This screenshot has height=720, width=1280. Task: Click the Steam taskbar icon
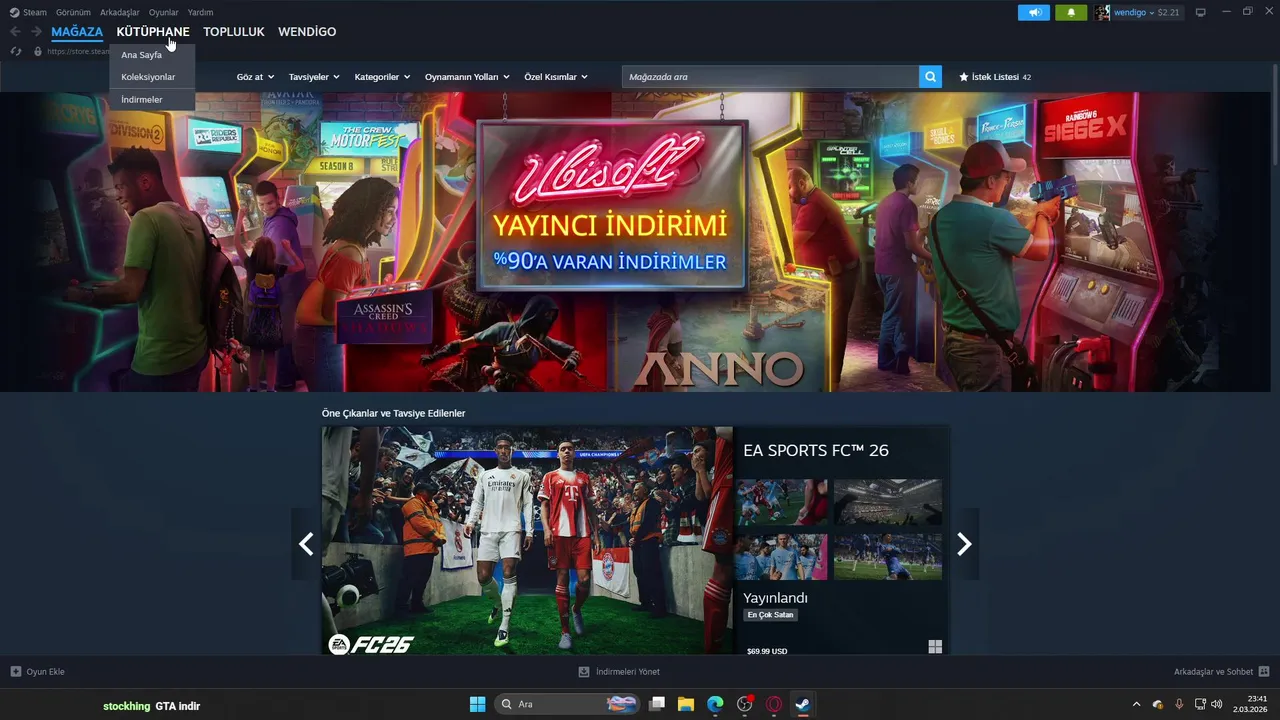click(803, 704)
